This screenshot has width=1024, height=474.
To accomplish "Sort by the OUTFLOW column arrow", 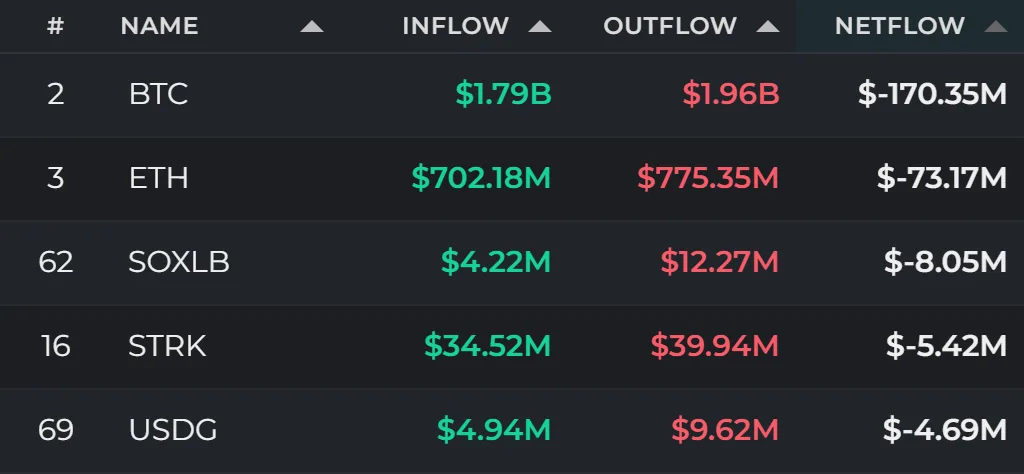I will (768, 27).
